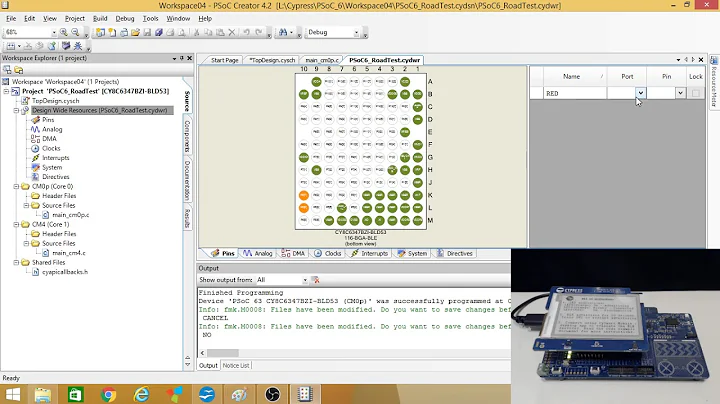Viewport: 720px width, 404px height.
Task: Clear the output window contents icon
Action: pos(315,280)
